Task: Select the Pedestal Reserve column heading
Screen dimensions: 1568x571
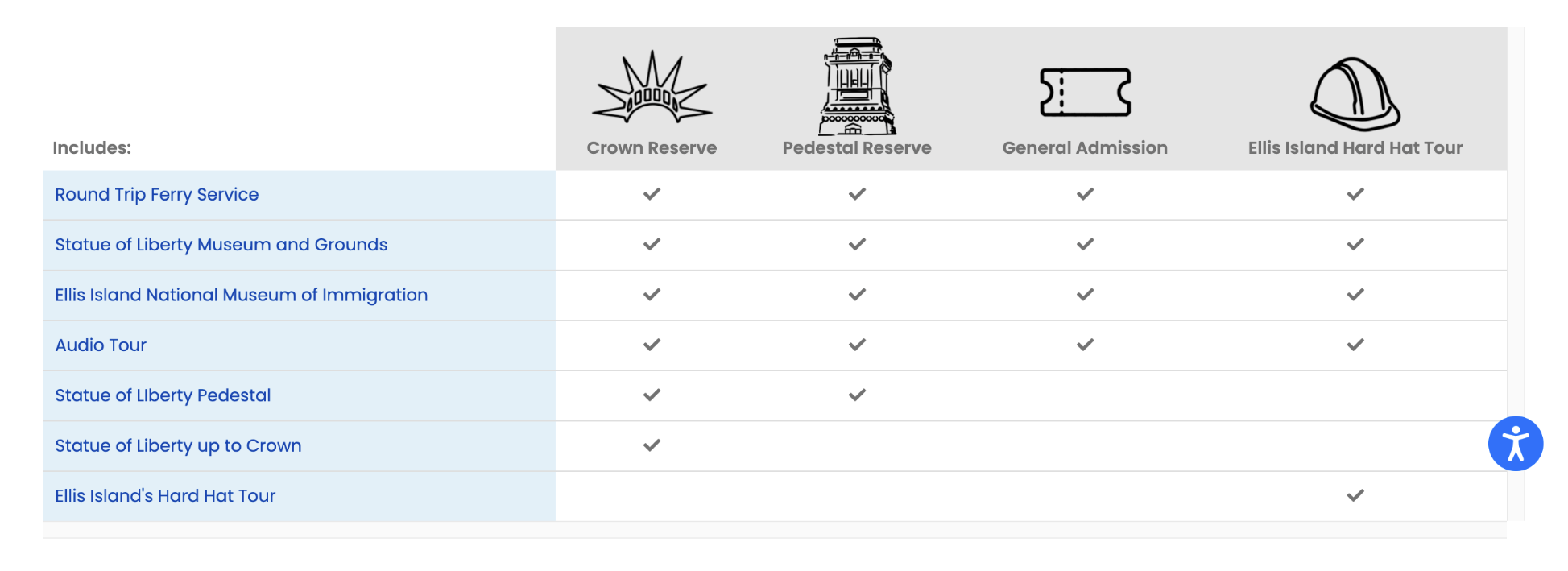Action: click(x=857, y=148)
